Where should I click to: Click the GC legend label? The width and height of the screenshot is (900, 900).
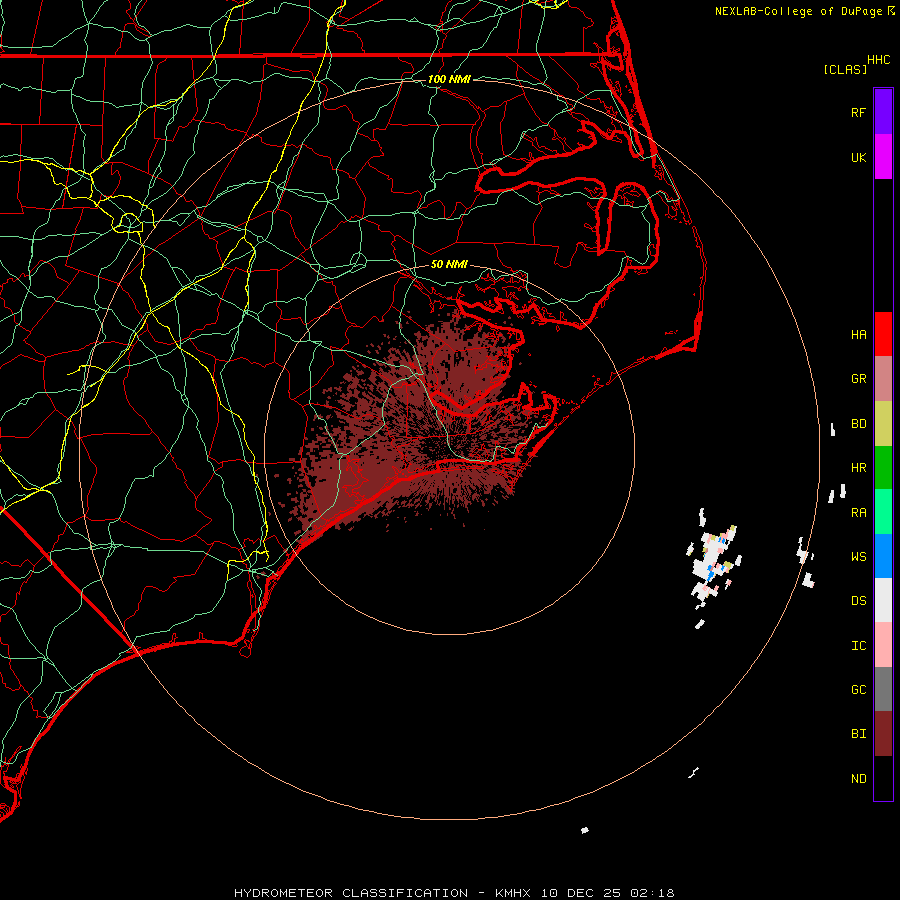click(x=858, y=689)
